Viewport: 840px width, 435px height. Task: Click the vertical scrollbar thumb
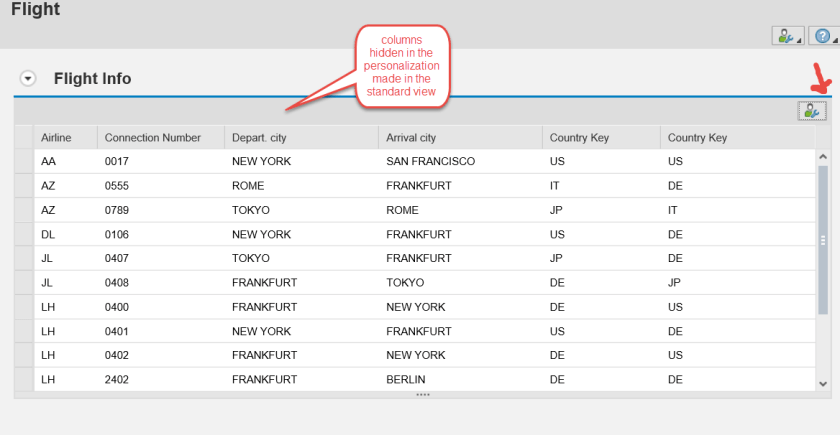(823, 240)
